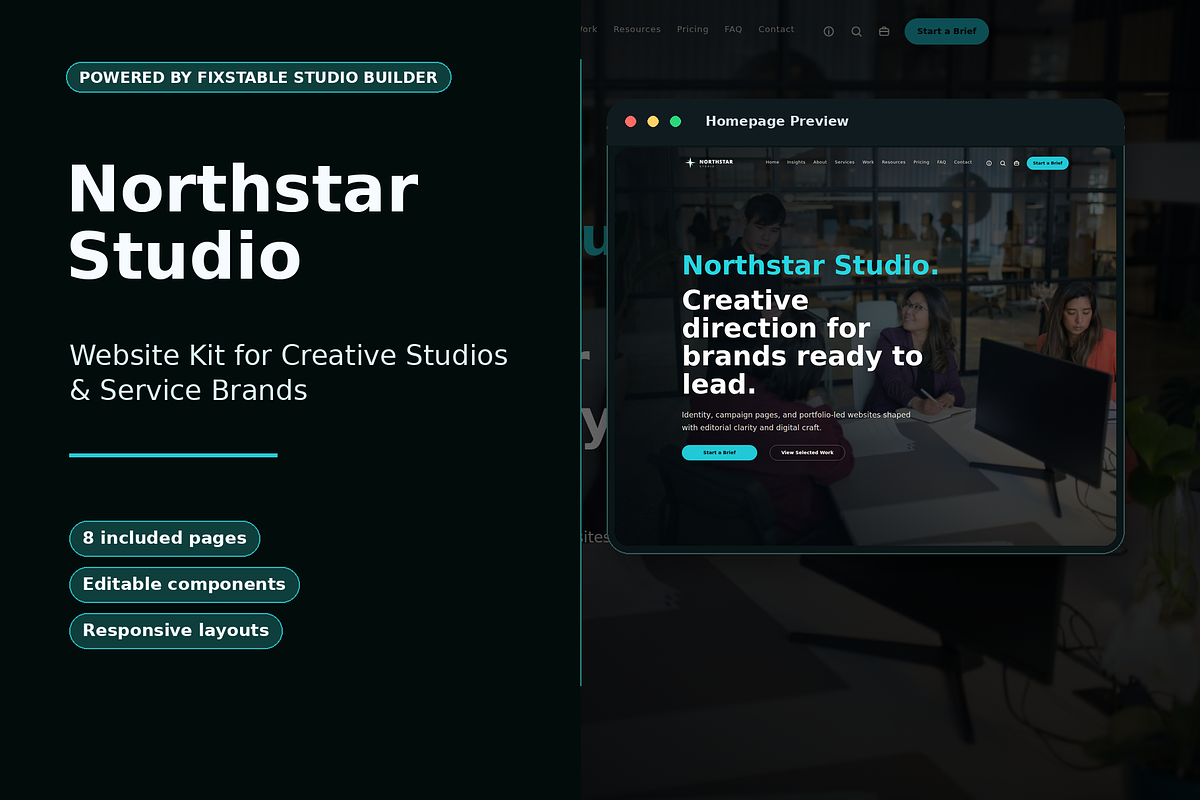Click the large Northstar Studio title

click(x=243, y=222)
